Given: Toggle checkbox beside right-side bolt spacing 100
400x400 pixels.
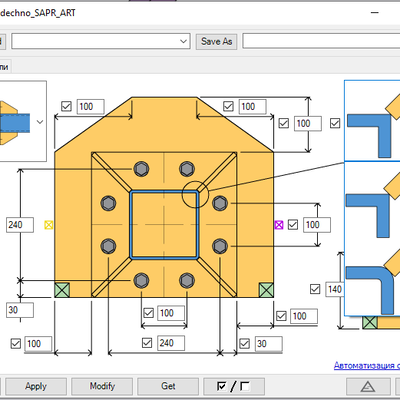Looking at the screenshot, I should pyautogui.click(x=293, y=225).
